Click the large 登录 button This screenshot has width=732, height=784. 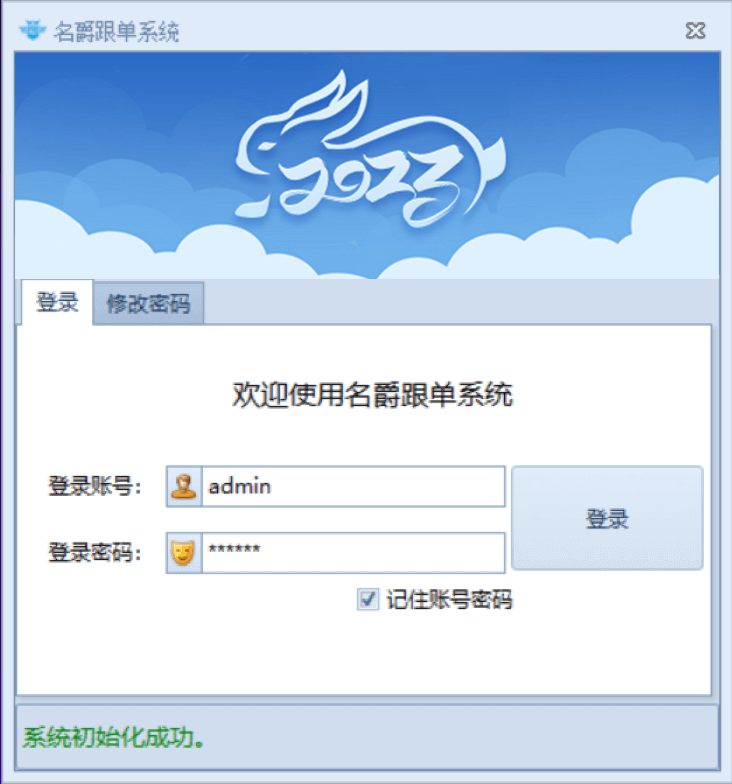click(607, 518)
